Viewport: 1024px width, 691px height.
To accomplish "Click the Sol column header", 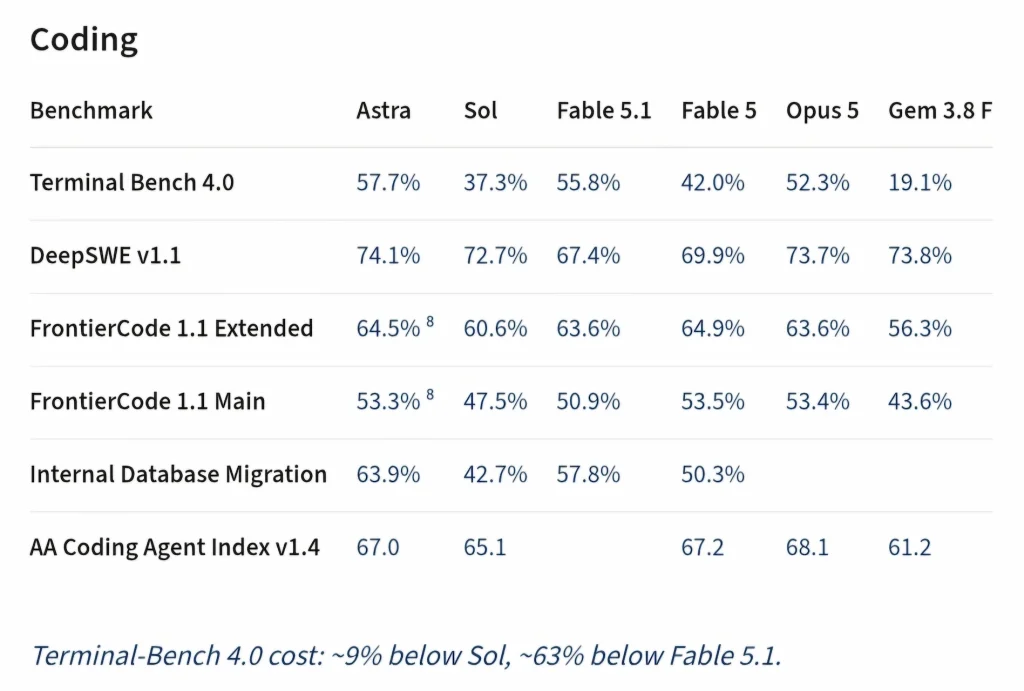I will coord(481,110).
